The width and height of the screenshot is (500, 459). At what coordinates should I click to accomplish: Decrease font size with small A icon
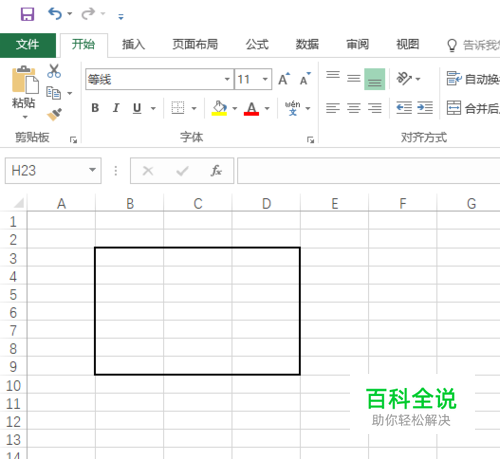tap(305, 79)
